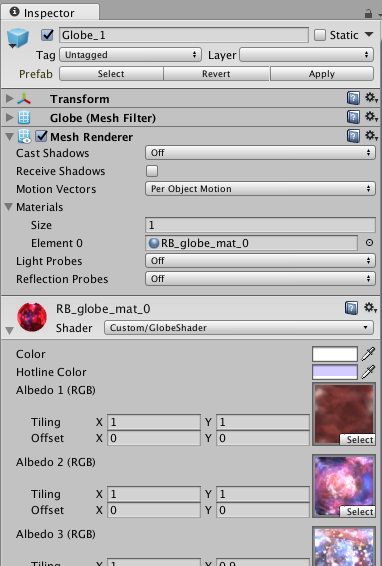The height and width of the screenshot is (566, 382).
Task: Click the Mesh Renderer component icon
Action: click(x=24, y=136)
